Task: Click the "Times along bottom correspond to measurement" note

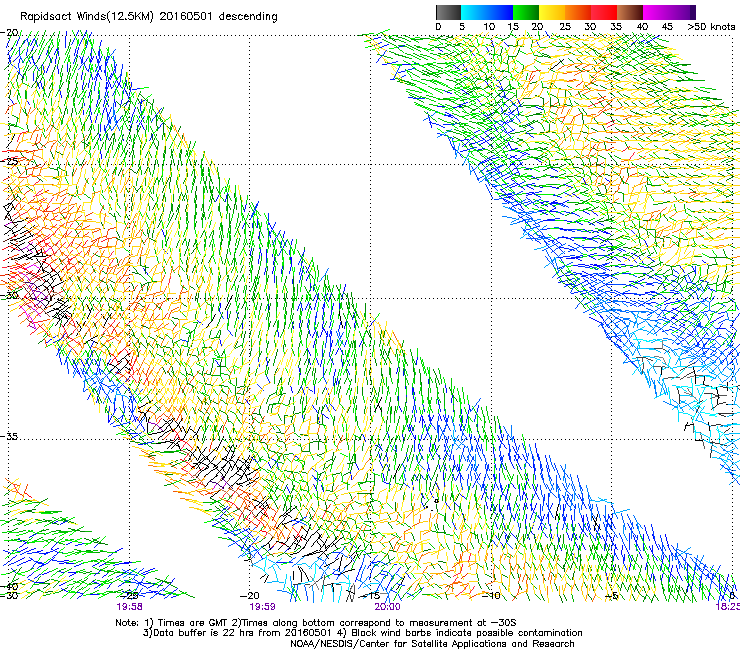Action: click(364, 623)
